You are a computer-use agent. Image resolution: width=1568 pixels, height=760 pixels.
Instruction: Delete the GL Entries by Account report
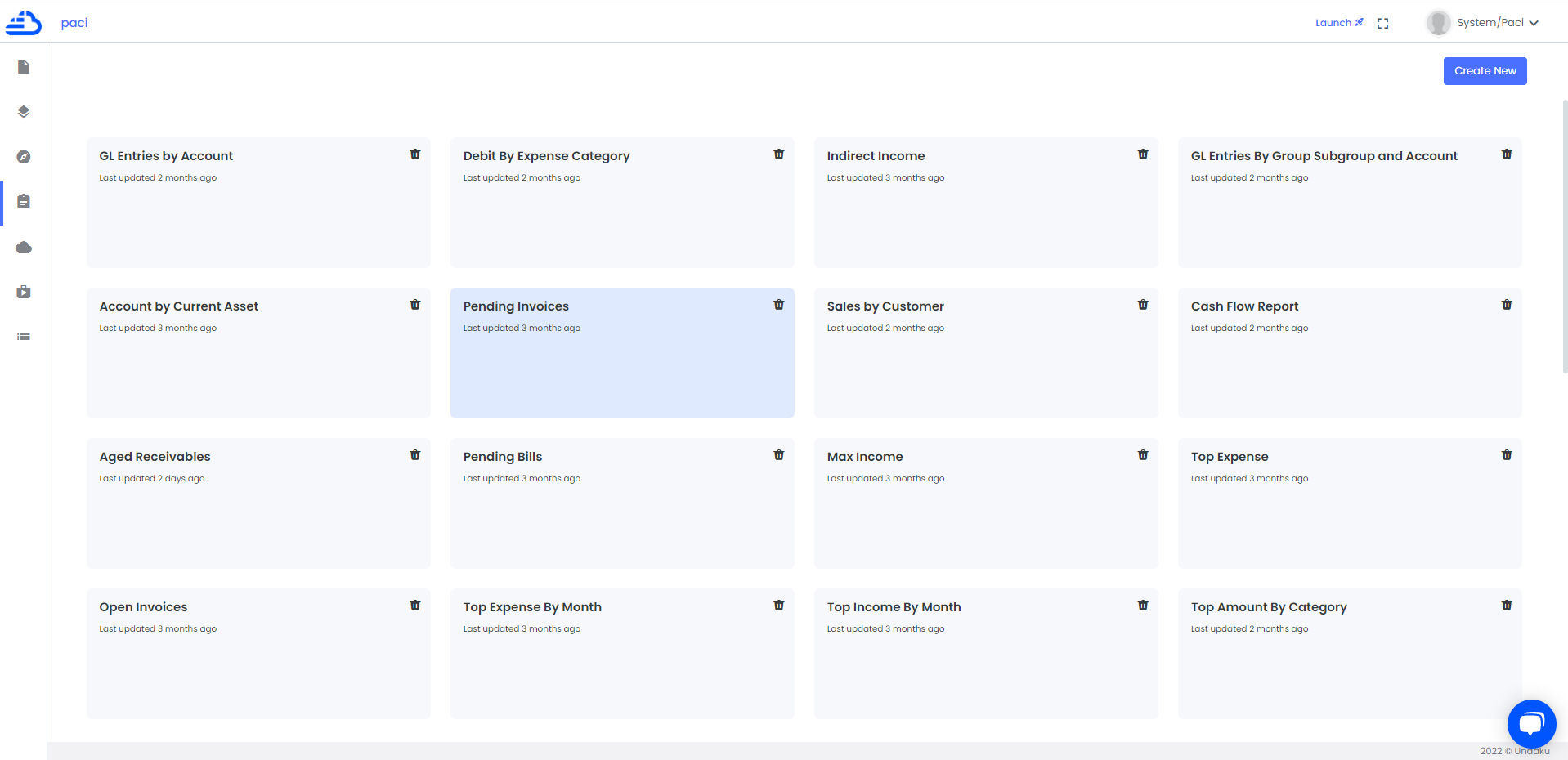point(415,154)
